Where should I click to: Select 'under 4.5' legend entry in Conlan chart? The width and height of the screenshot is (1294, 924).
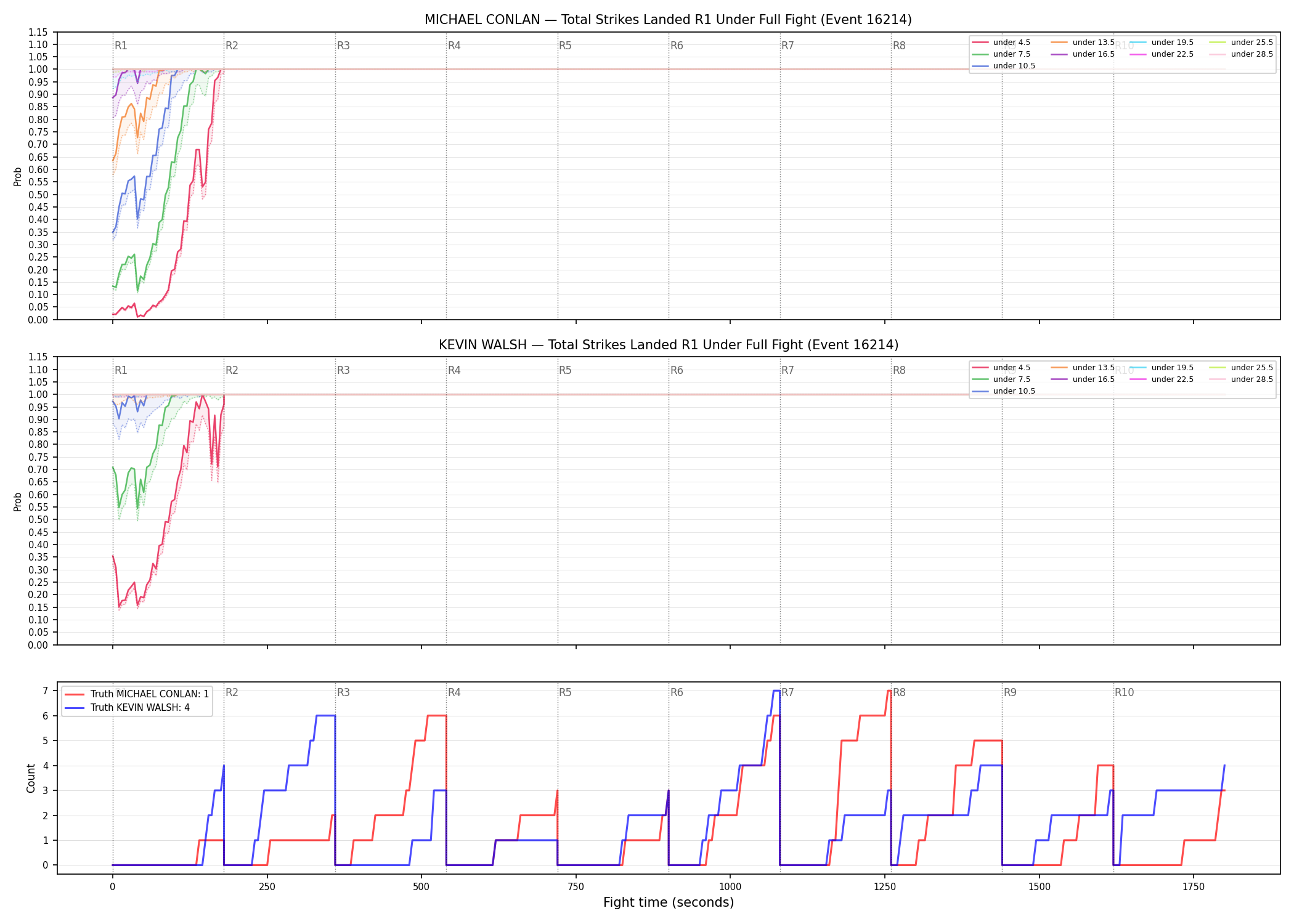(1001, 43)
